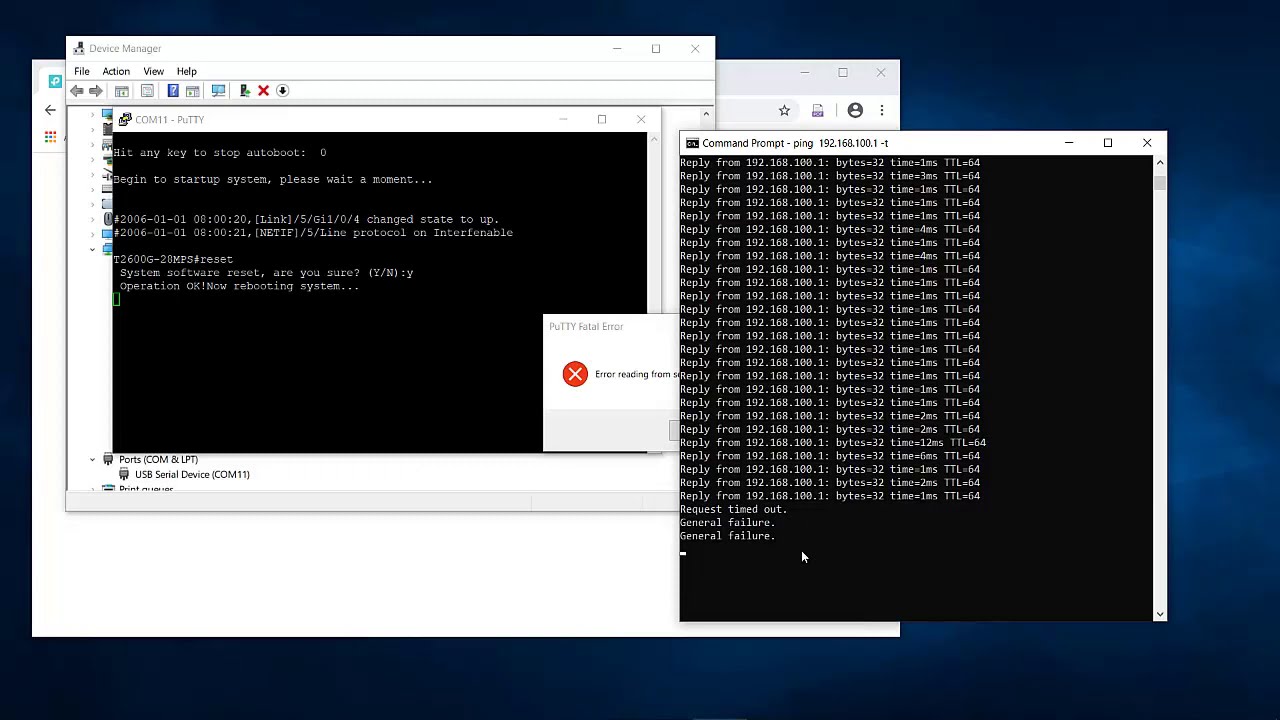The image size is (1280, 720).
Task: Open View menu in Device Manager
Action: click(153, 71)
